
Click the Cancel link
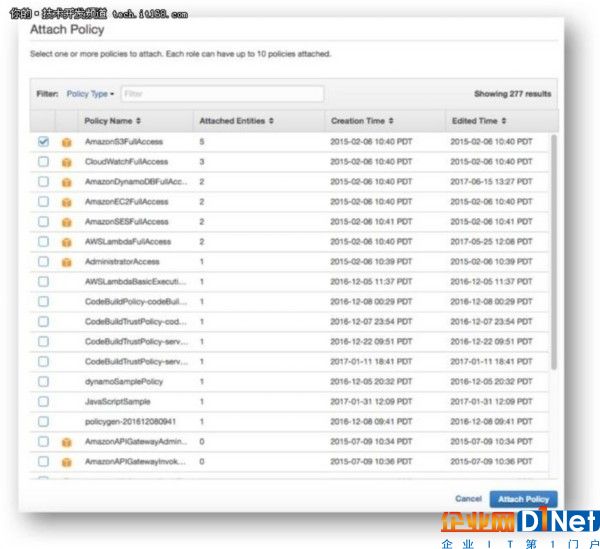pyautogui.click(x=468, y=498)
